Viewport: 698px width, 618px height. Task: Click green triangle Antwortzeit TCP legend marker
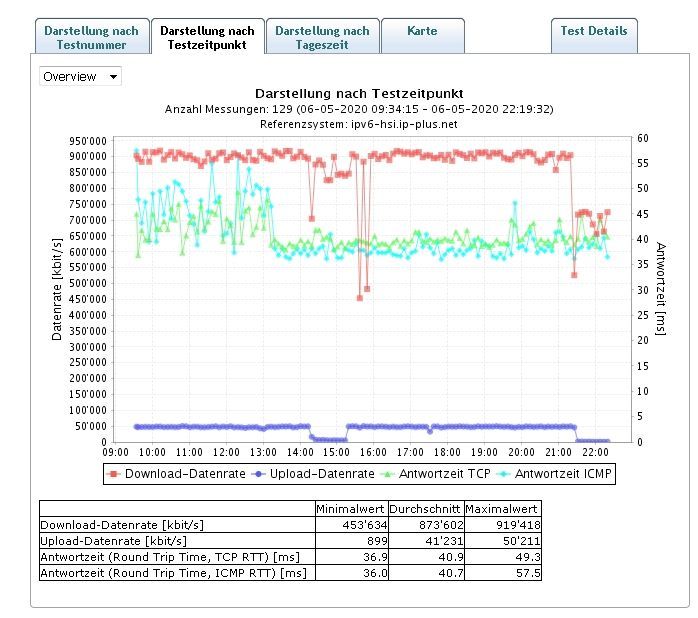pos(388,474)
